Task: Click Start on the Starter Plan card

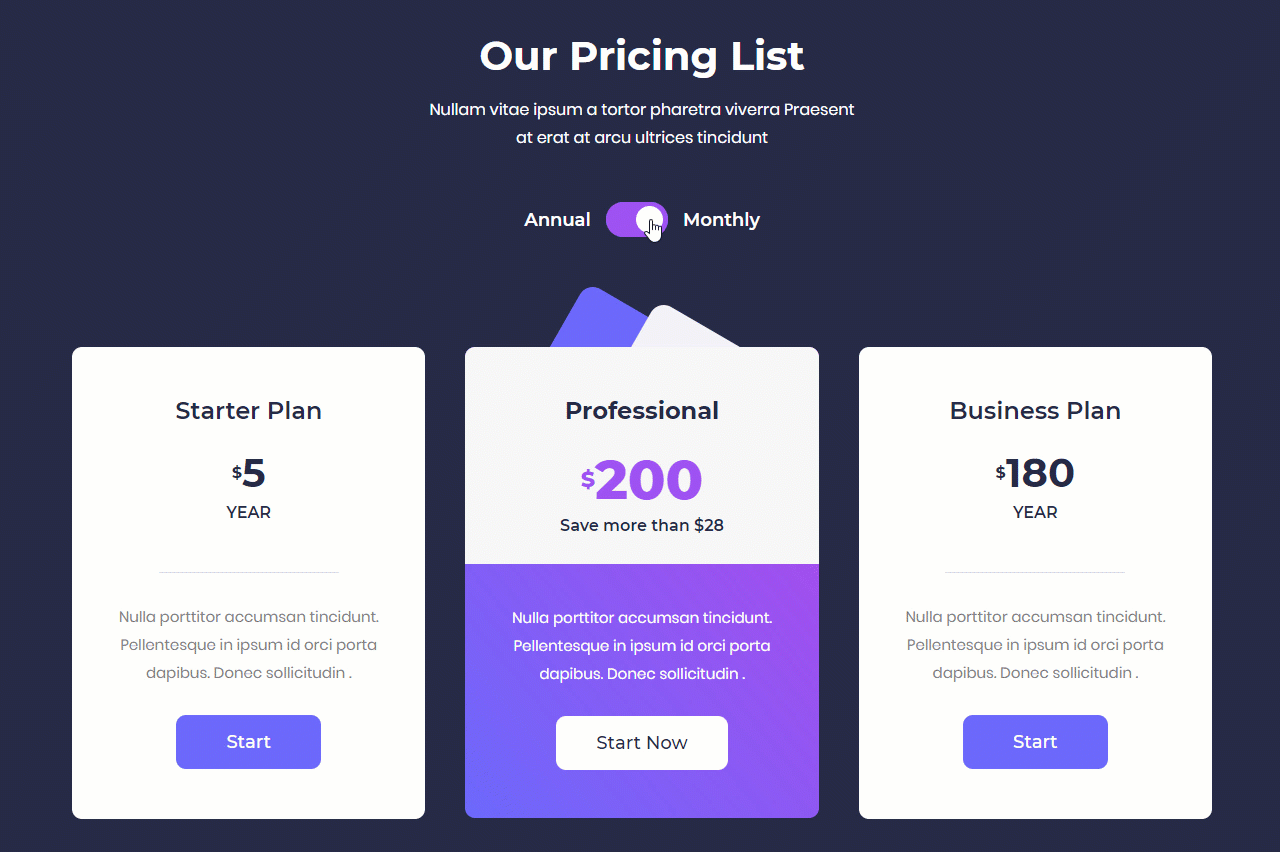Action: (x=248, y=742)
